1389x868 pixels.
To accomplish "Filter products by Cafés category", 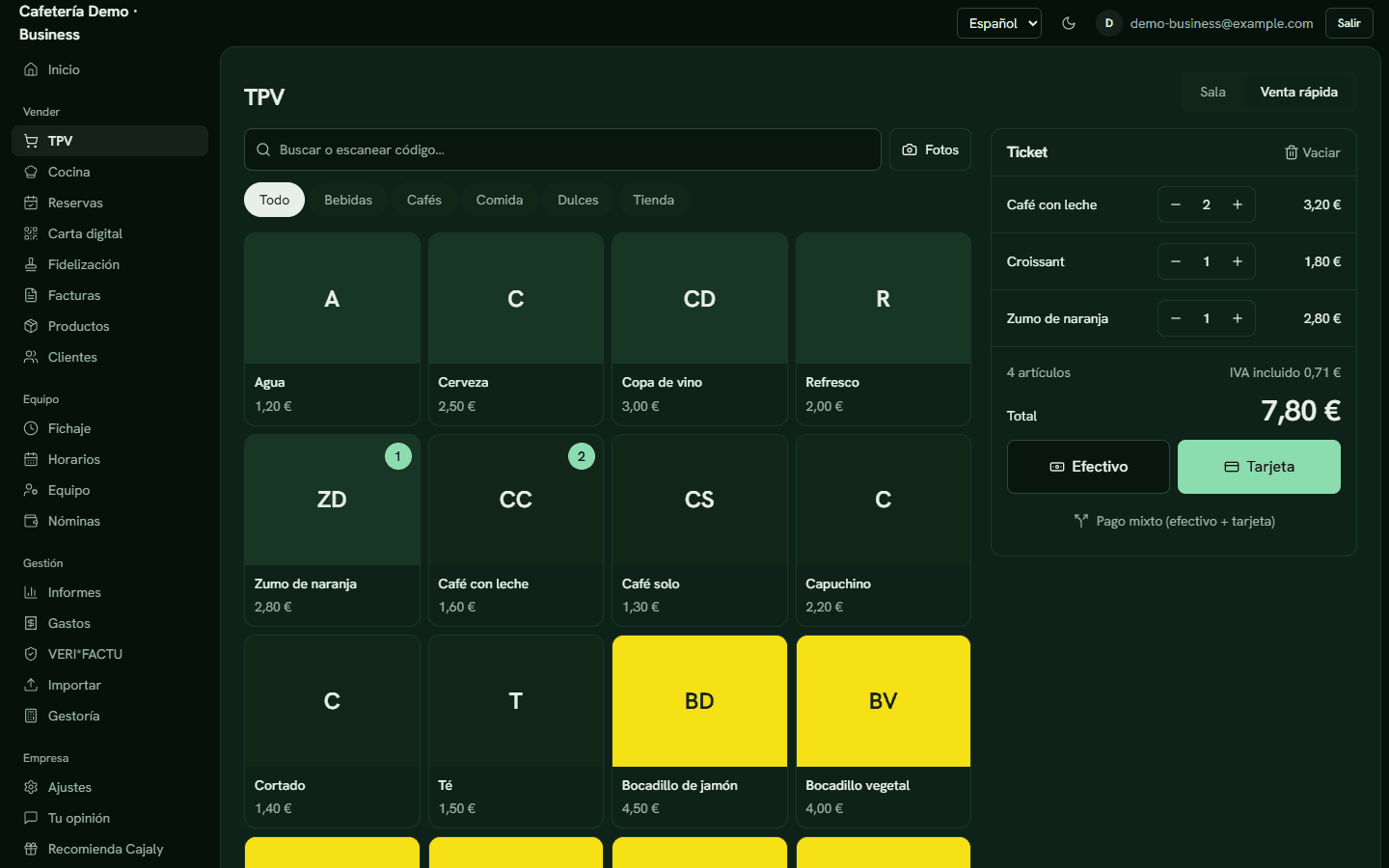I will coord(424,200).
